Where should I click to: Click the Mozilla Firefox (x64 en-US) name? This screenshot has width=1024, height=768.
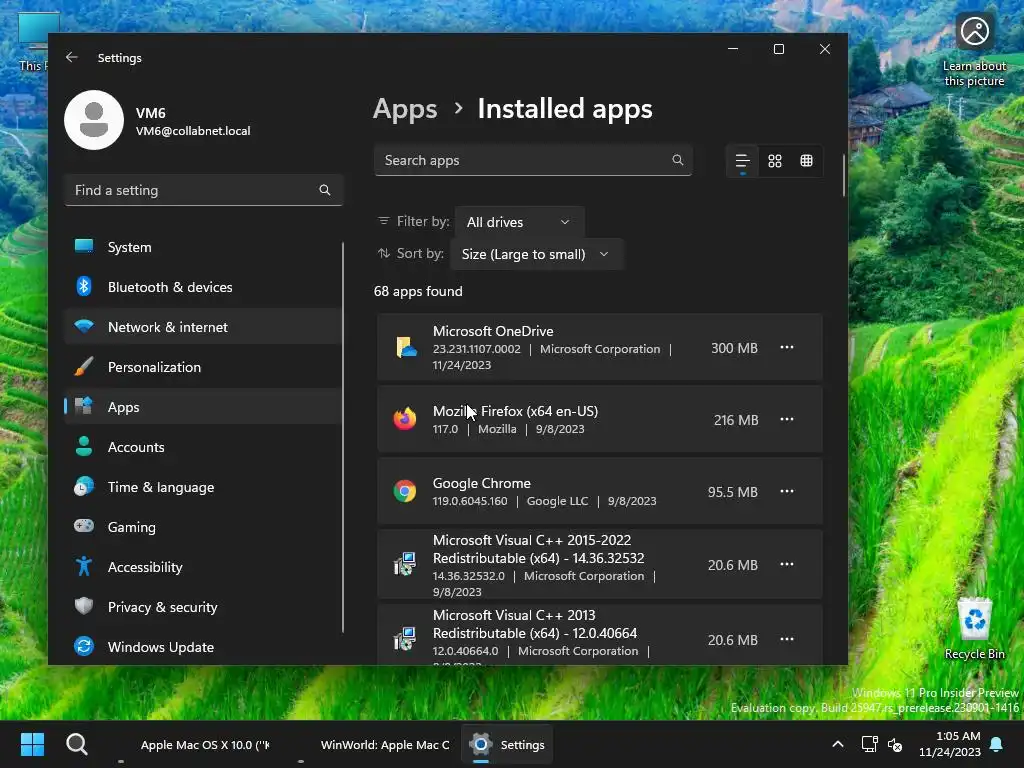(x=515, y=411)
